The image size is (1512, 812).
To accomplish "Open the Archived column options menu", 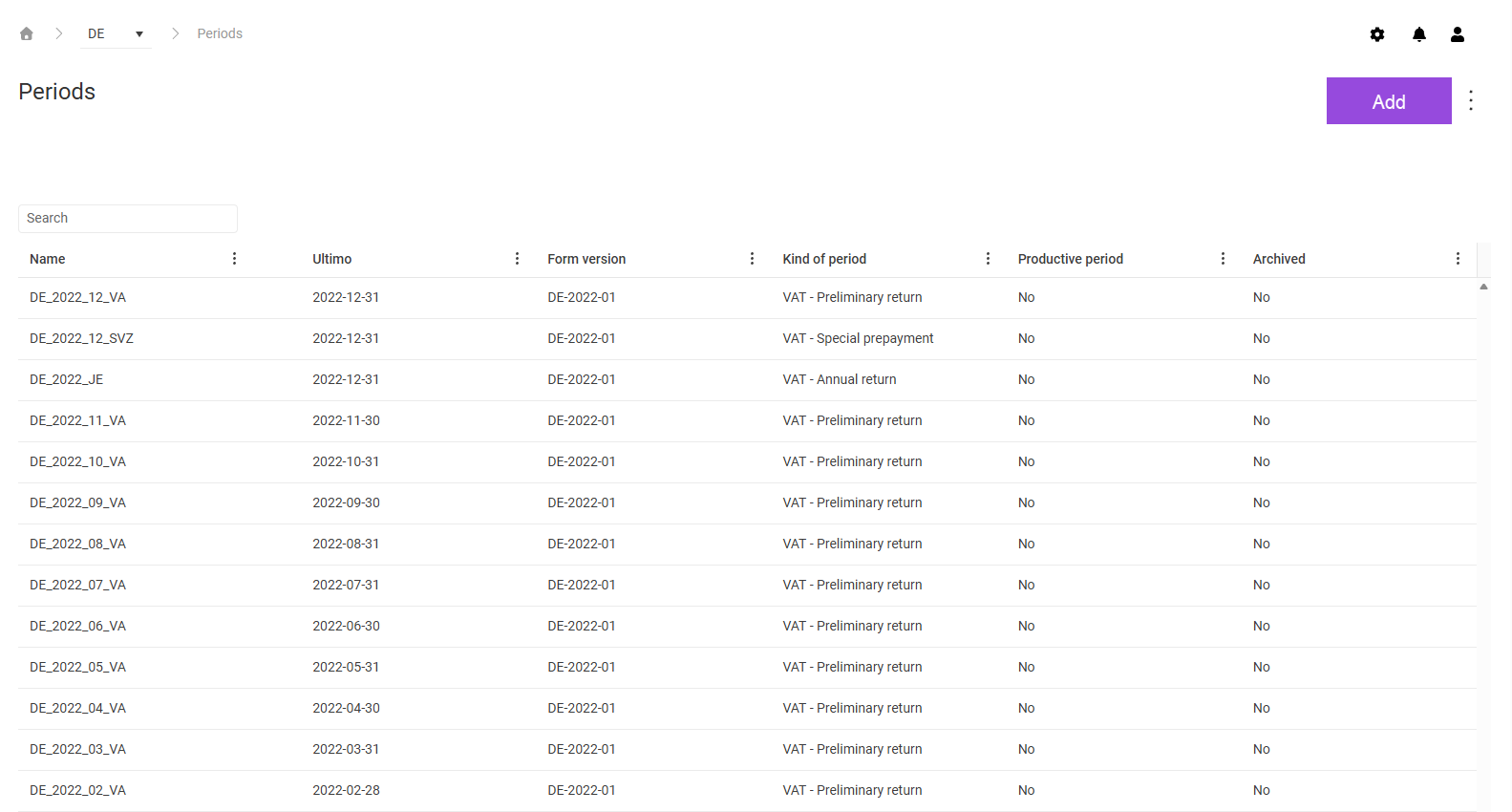I will (x=1458, y=259).
